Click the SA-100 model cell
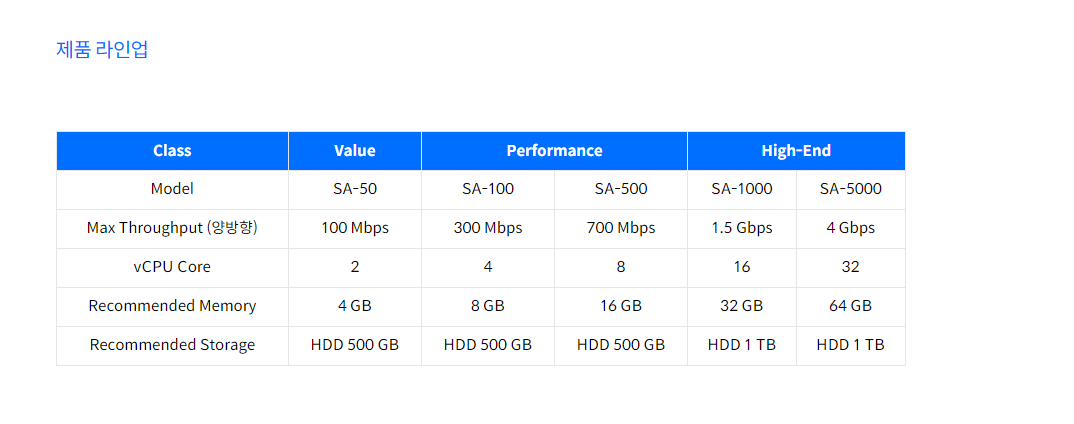Image resolution: width=1074 pixels, height=424 pixels. coord(488,188)
